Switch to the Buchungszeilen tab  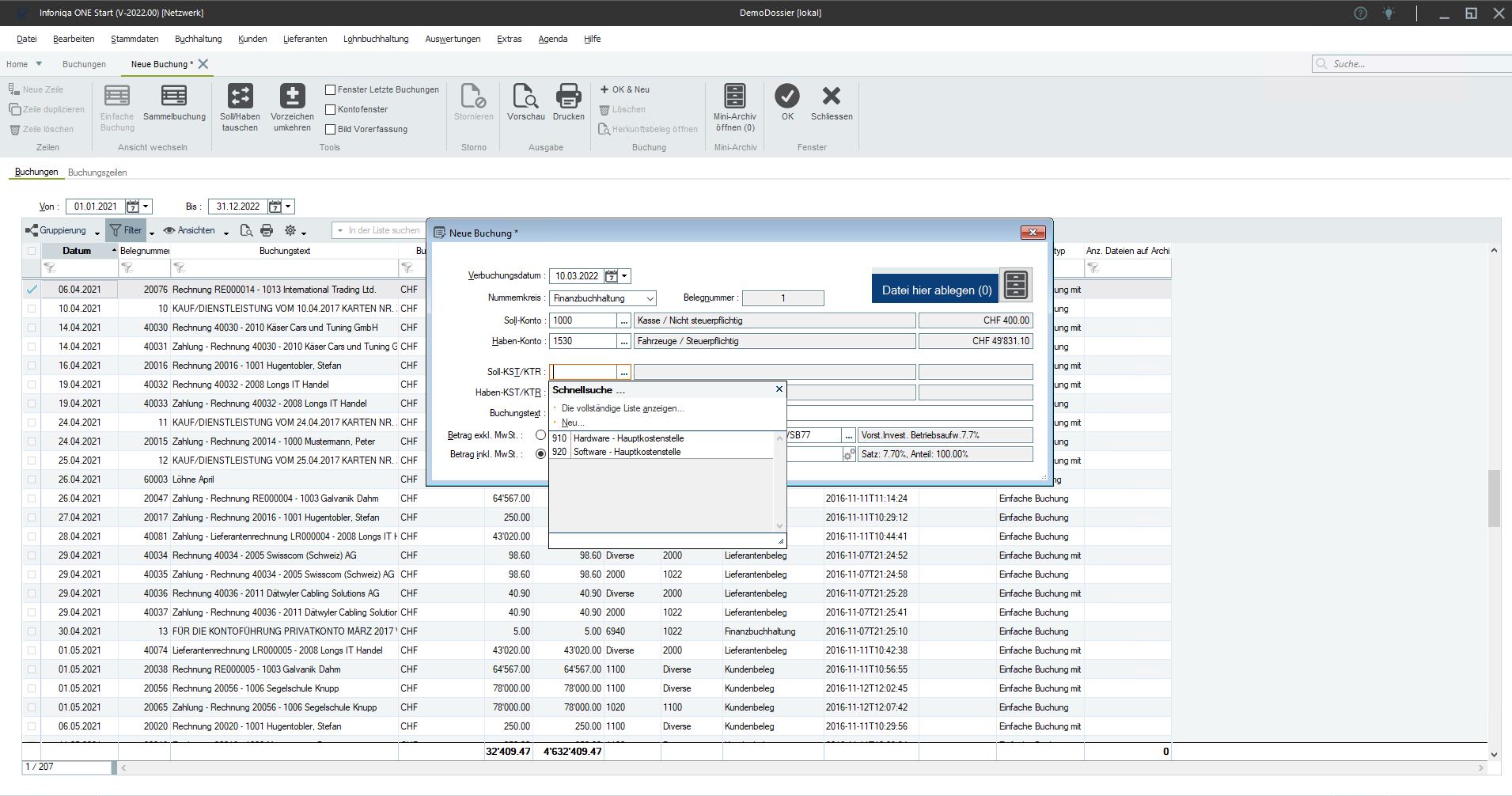(x=97, y=172)
